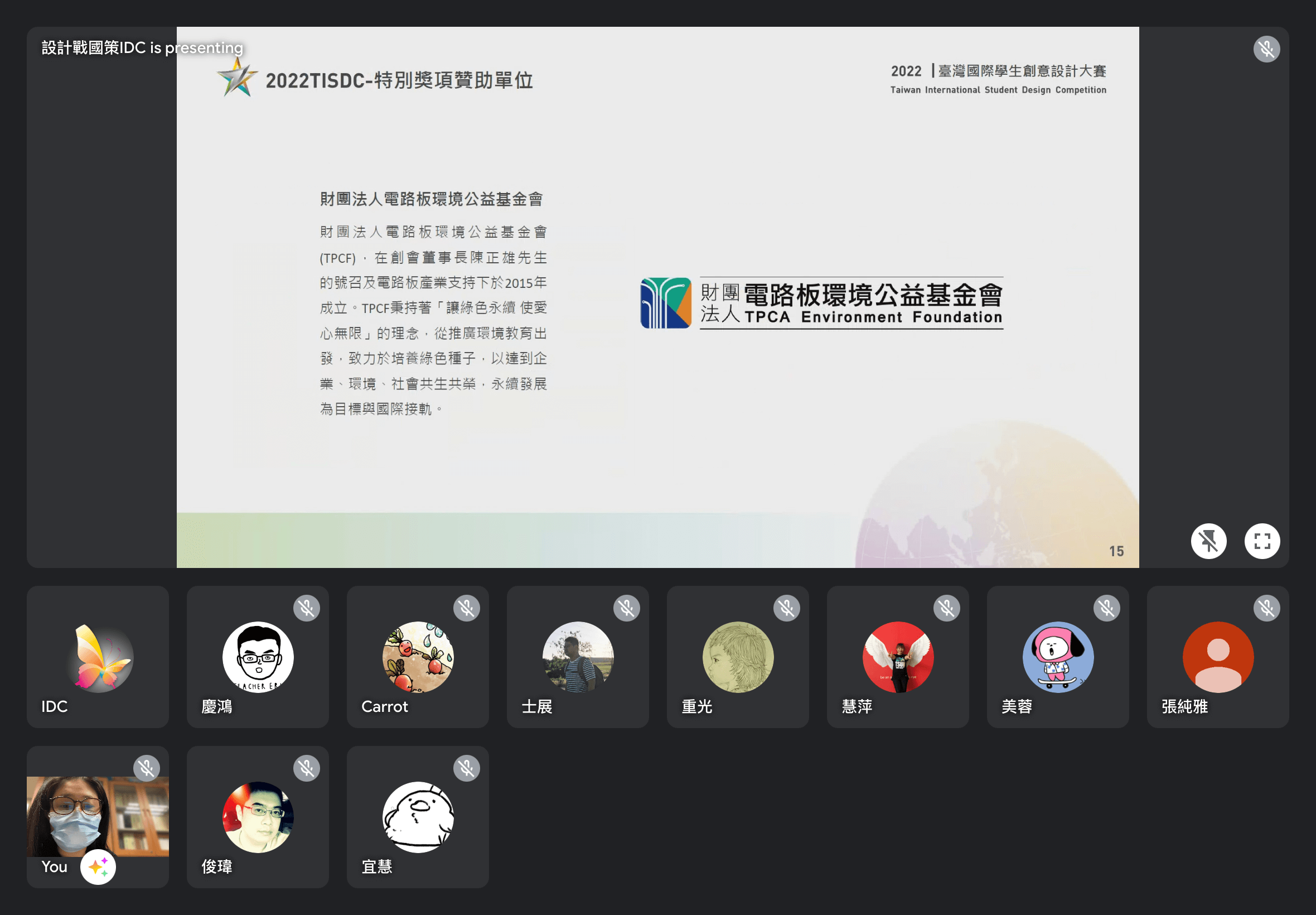Click the mute indicator on 士展's tile
This screenshot has height=915, width=1316.
(627, 608)
